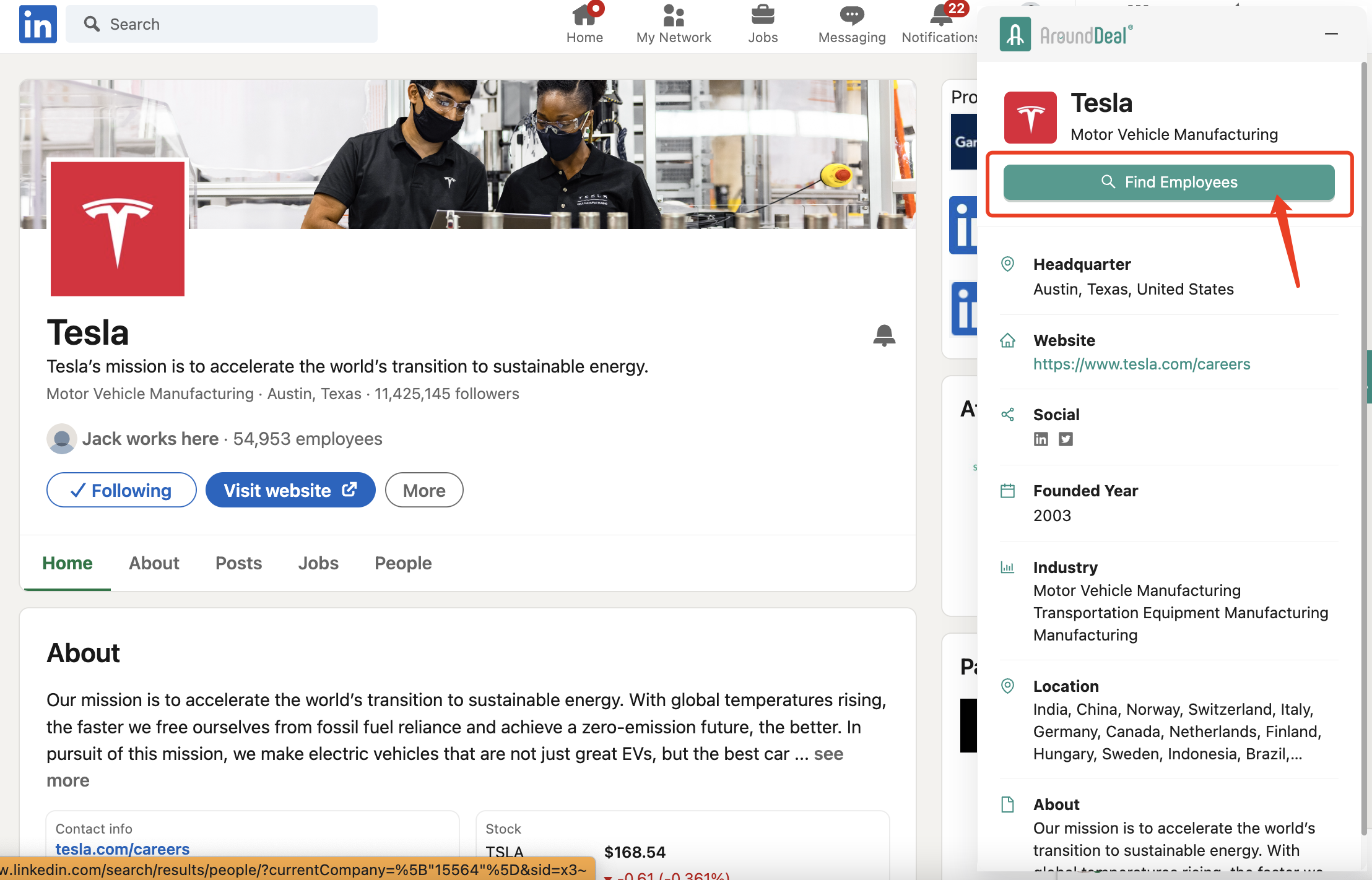Toggle the Following button
This screenshot has width=1372, height=880.
tap(121, 490)
